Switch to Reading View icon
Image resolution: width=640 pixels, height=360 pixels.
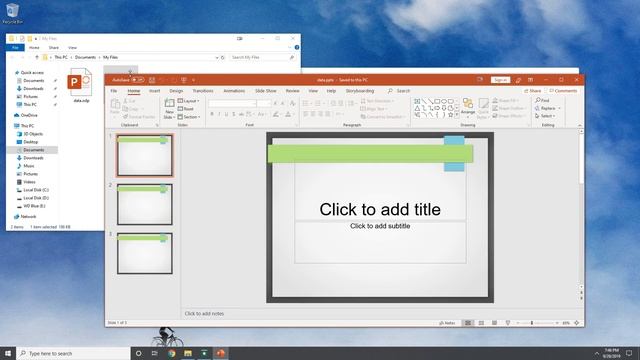click(x=494, y=323)
